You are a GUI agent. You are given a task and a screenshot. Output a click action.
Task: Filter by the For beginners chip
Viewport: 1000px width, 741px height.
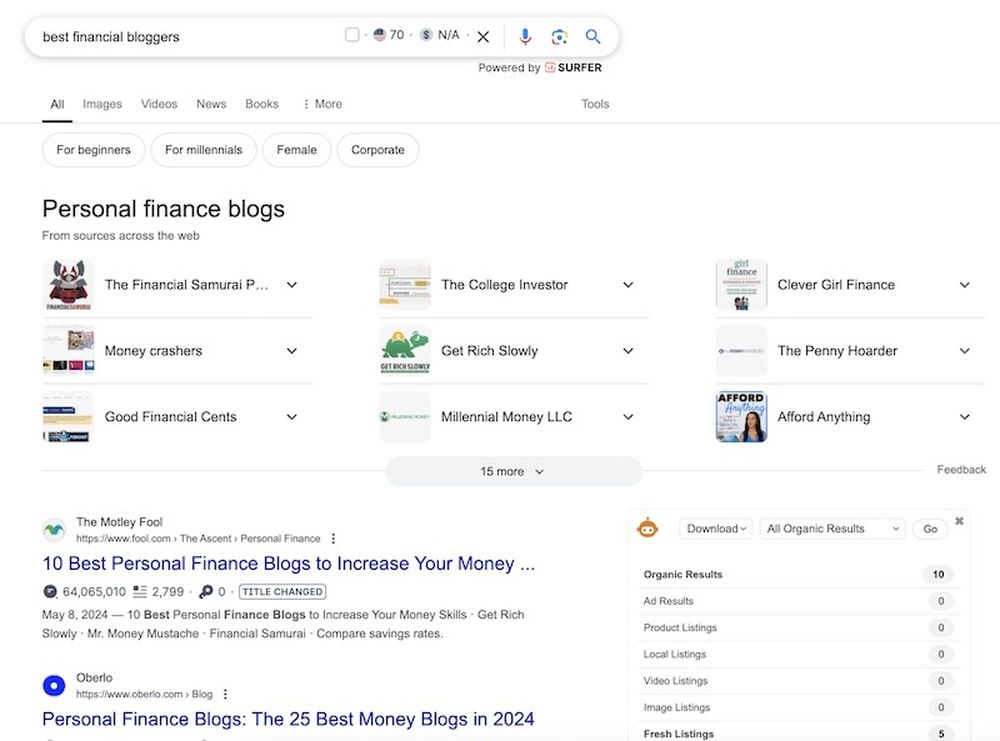[x=94, y=150]
